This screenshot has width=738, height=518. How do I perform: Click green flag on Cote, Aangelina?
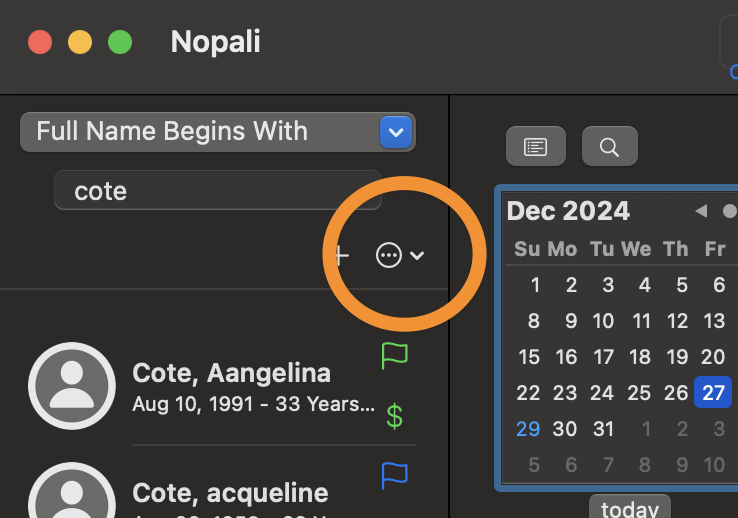click(x=394, y=356)
